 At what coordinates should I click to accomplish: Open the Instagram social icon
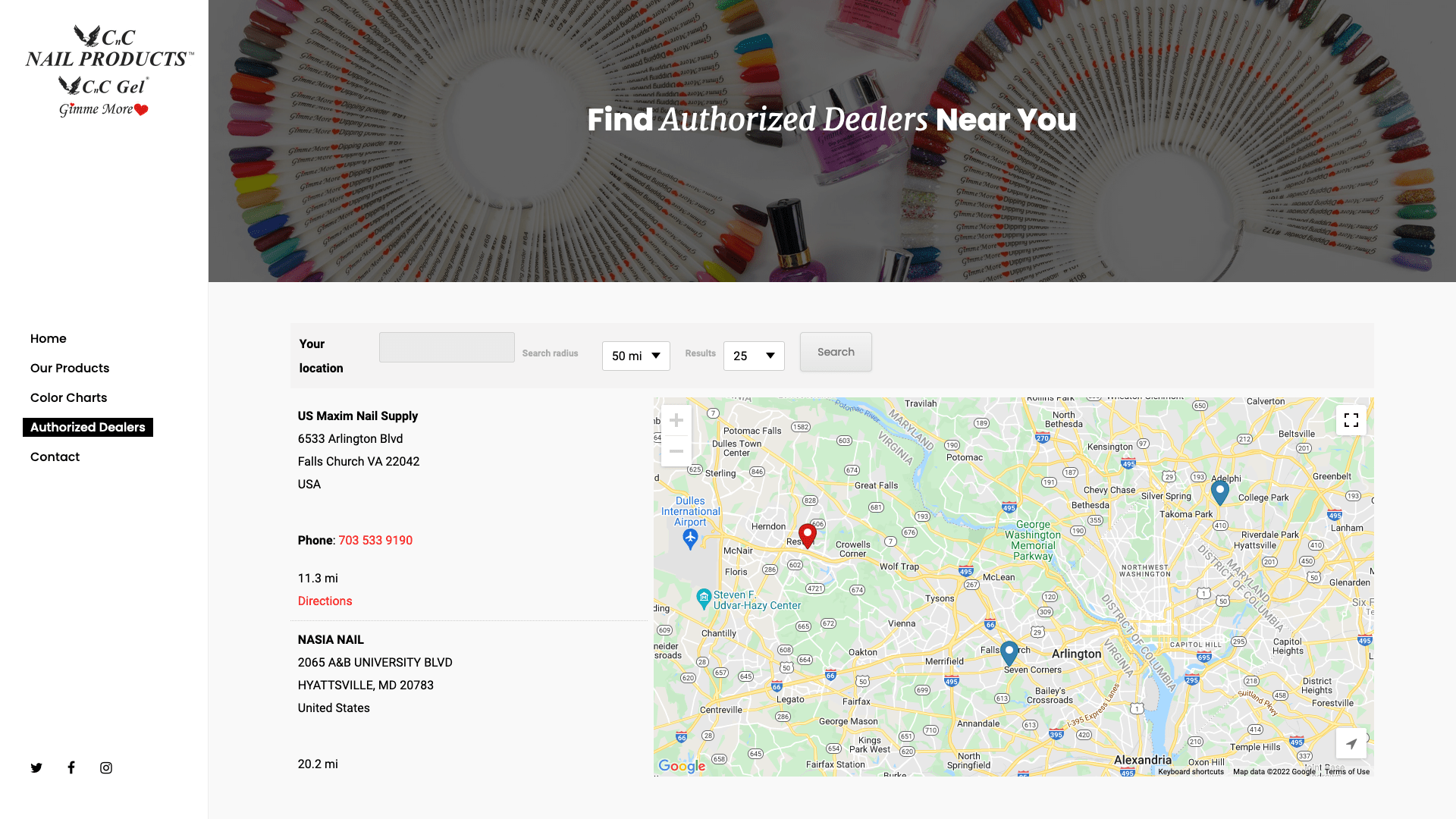coord(106,767)
